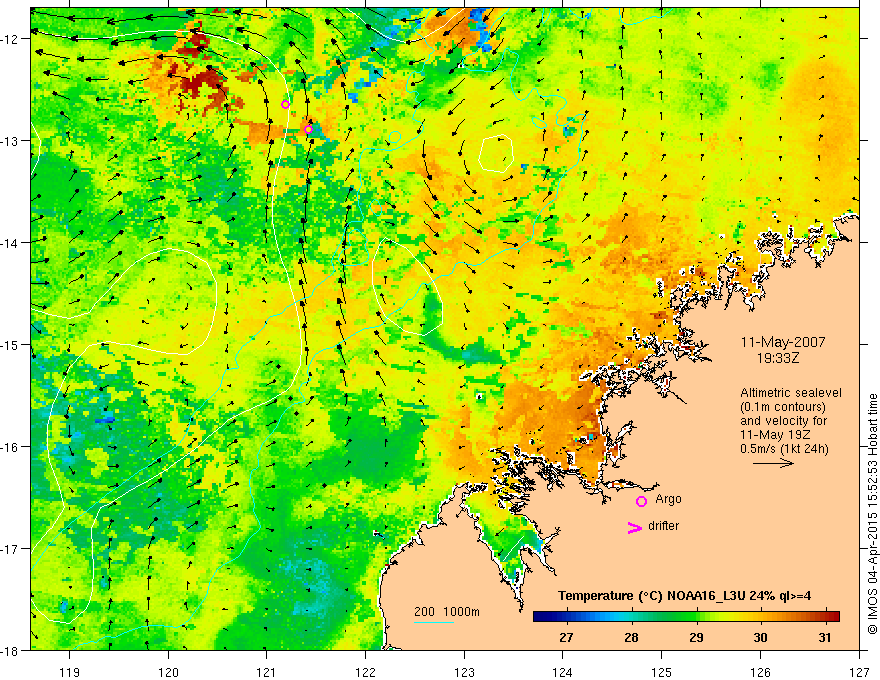Image resolution: width=880 pixels, height=680 pixels.
Task: Click longitude label '119' on the bottom axis
Action: (70, 672)
